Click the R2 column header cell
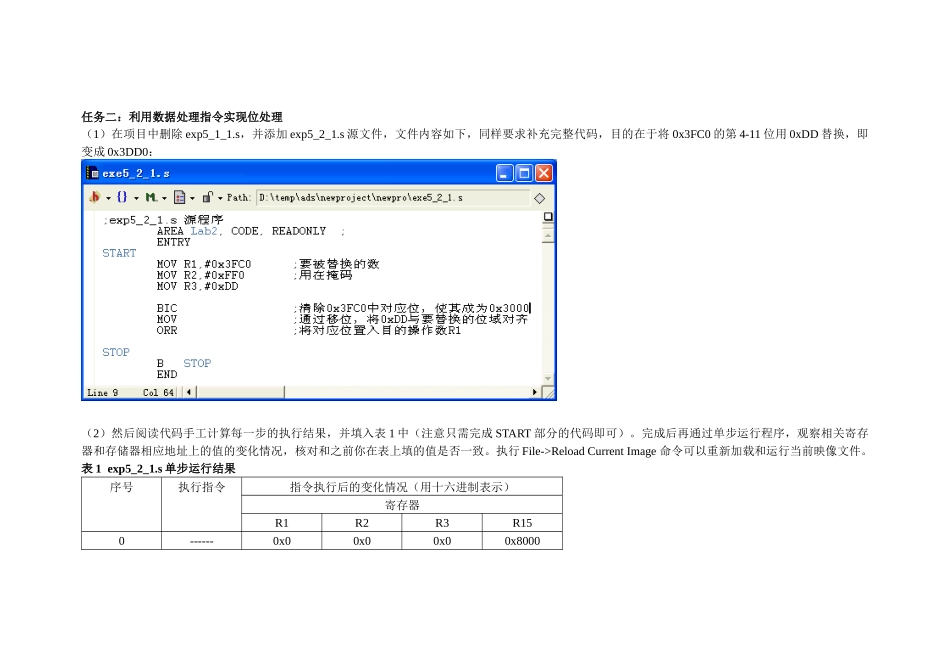The image size is (950, 672). pos(362,523)
